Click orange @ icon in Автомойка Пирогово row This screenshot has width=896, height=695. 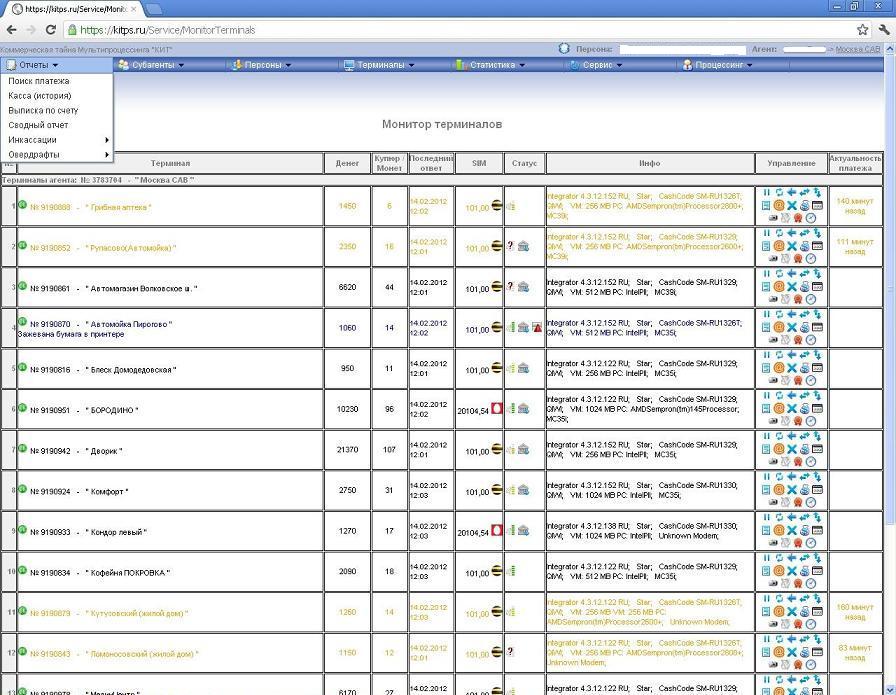(x=778, y=327)
